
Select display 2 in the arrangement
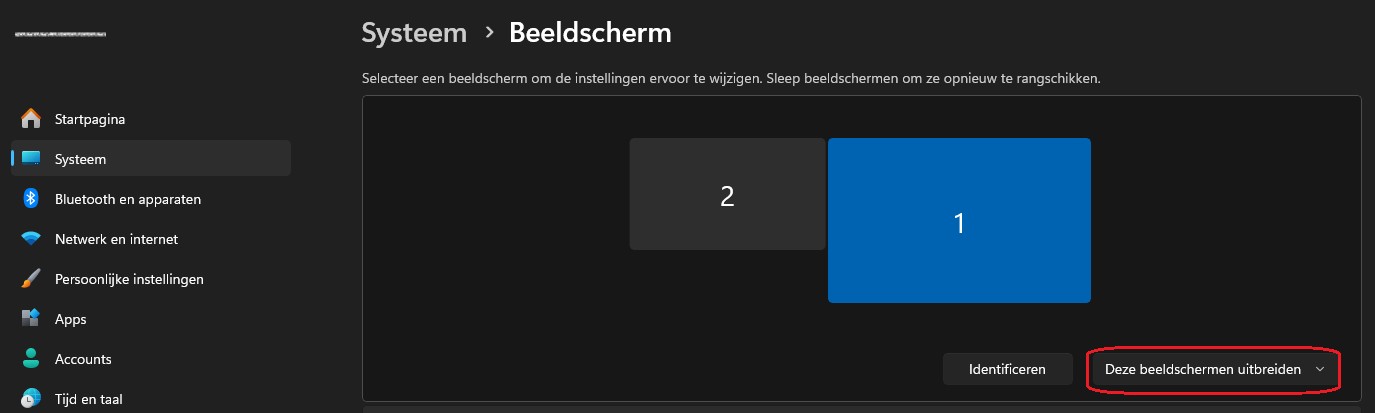[x=727, y=194]
